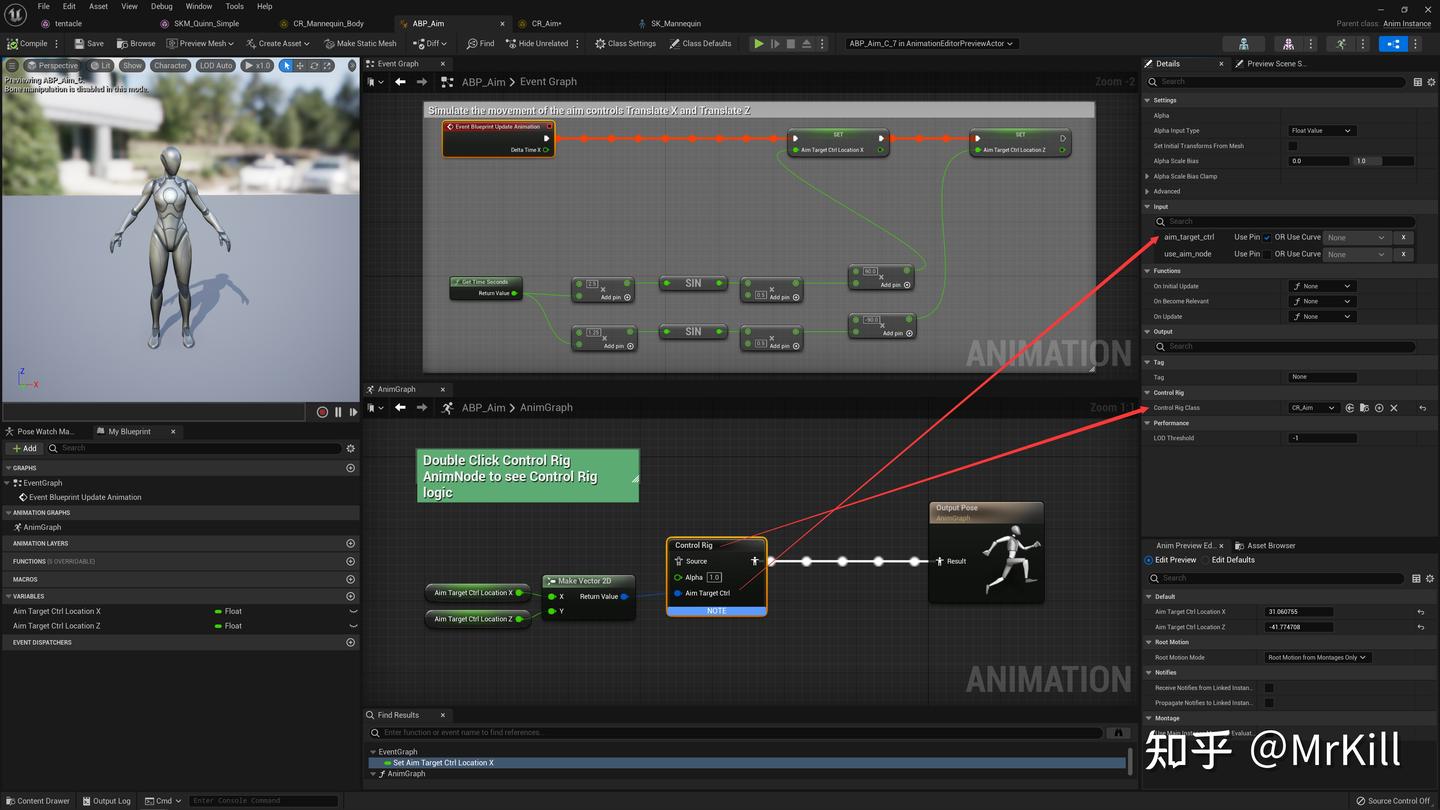This screenshot has height=810, width=1440.
Task: Uncheck Use Pin for aim_target_ctrl
Action: pos(1267,238)
